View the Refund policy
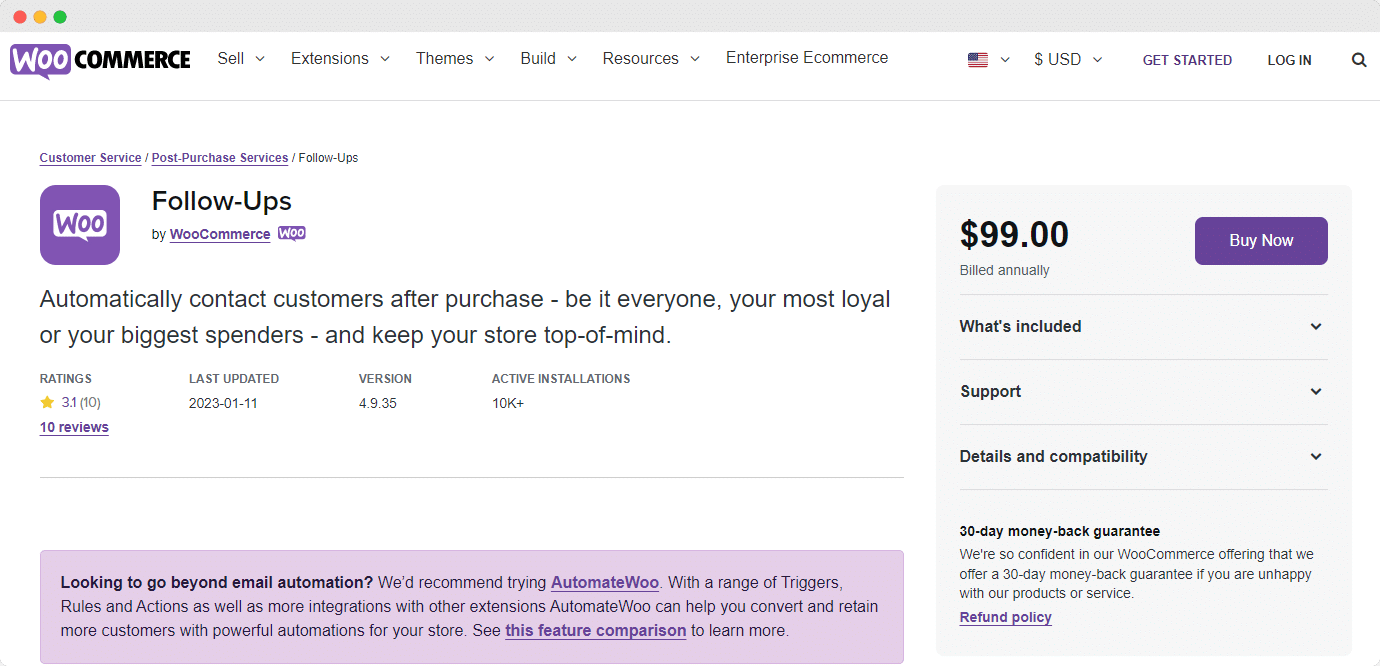Screen dimensions: 1380x666 1005,617
